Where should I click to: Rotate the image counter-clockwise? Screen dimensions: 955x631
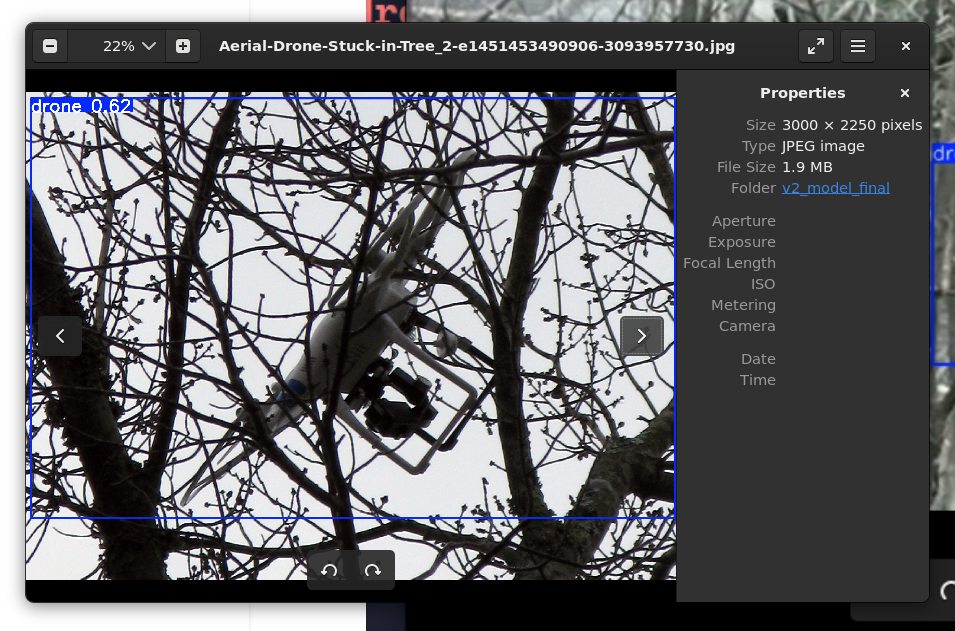pyautogui.click(x=329, y=570)
